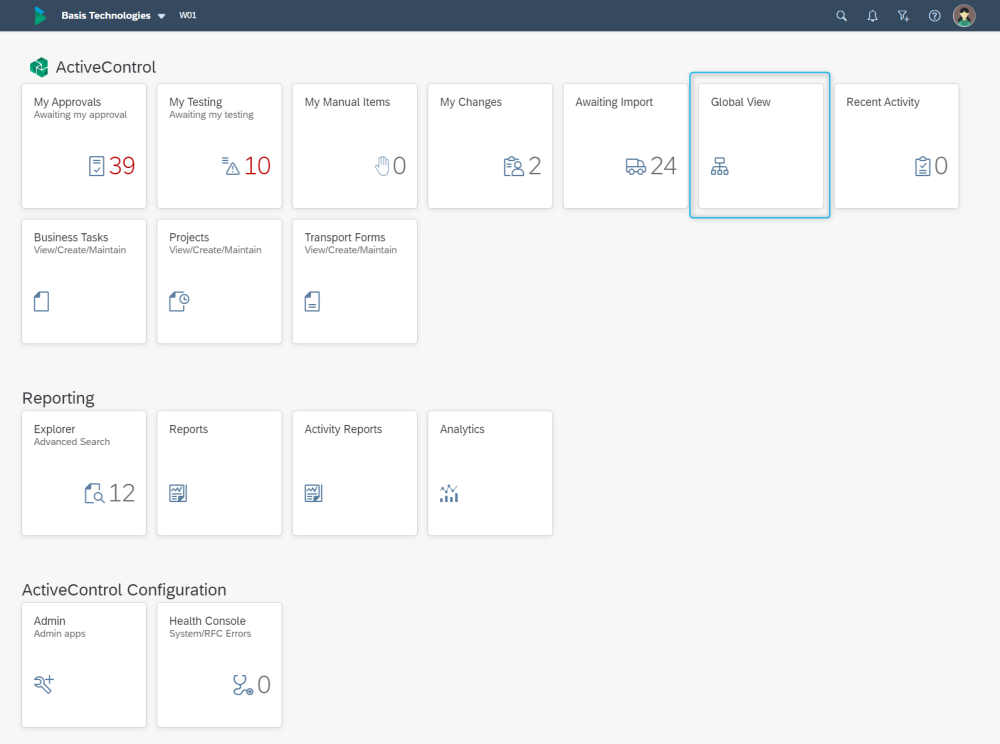The width and height of the screenshot is (1000, 744).
Task: Click the Recent Activity clipboard icon
Action: pos(922,166)
